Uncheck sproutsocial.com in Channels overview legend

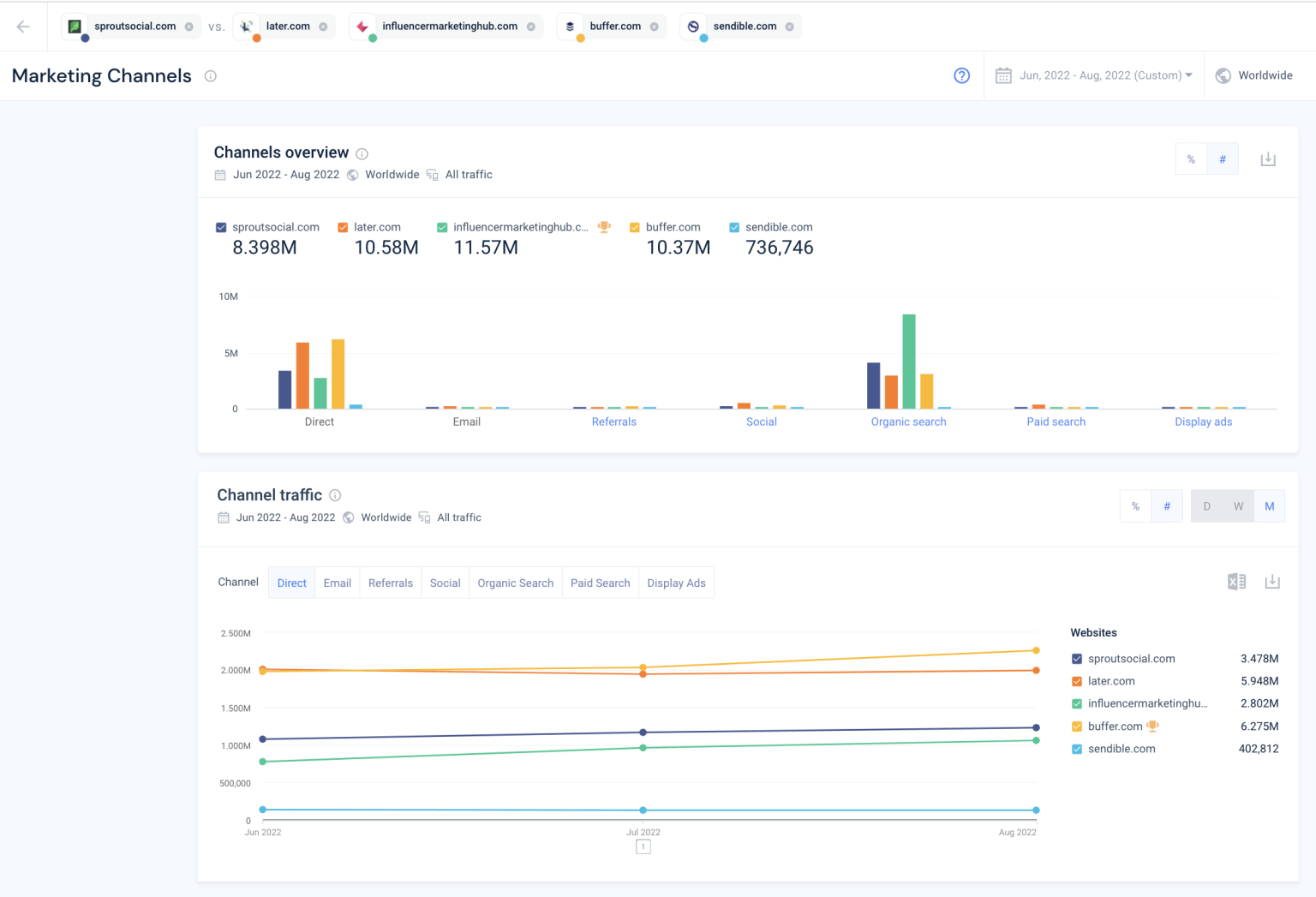[x=221, y=227]
